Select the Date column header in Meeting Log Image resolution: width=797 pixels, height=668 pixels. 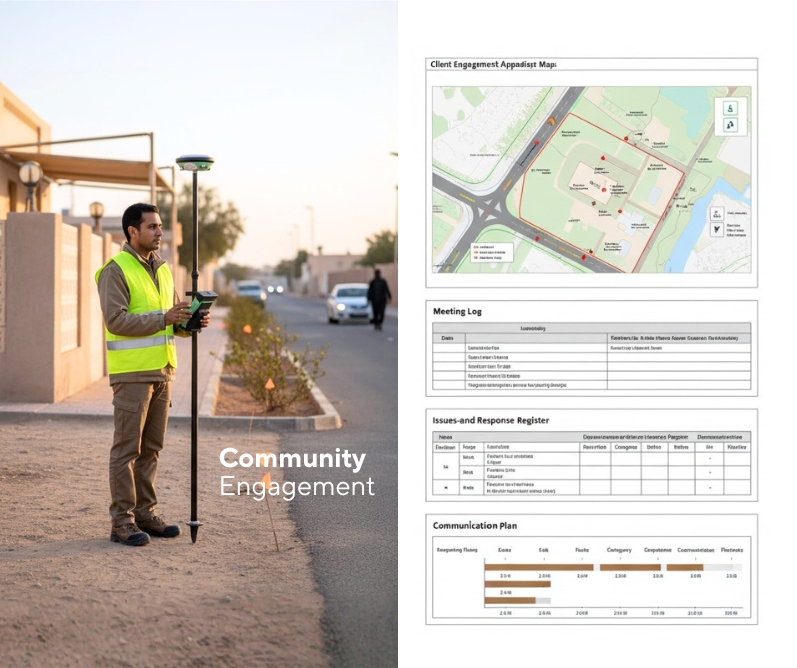click(447, 338)
